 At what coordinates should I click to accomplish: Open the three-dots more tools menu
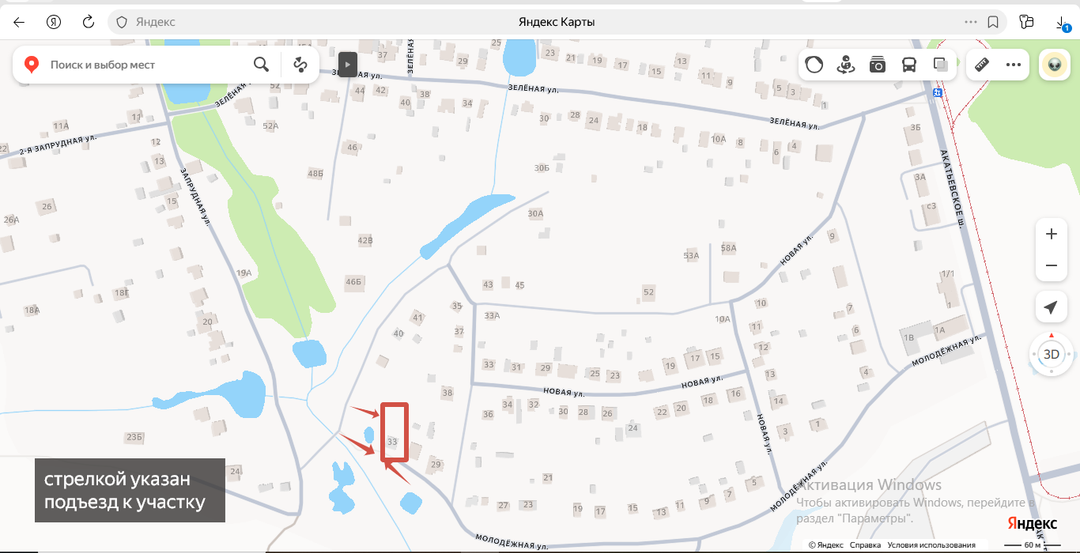click(x=1013, y=65)
